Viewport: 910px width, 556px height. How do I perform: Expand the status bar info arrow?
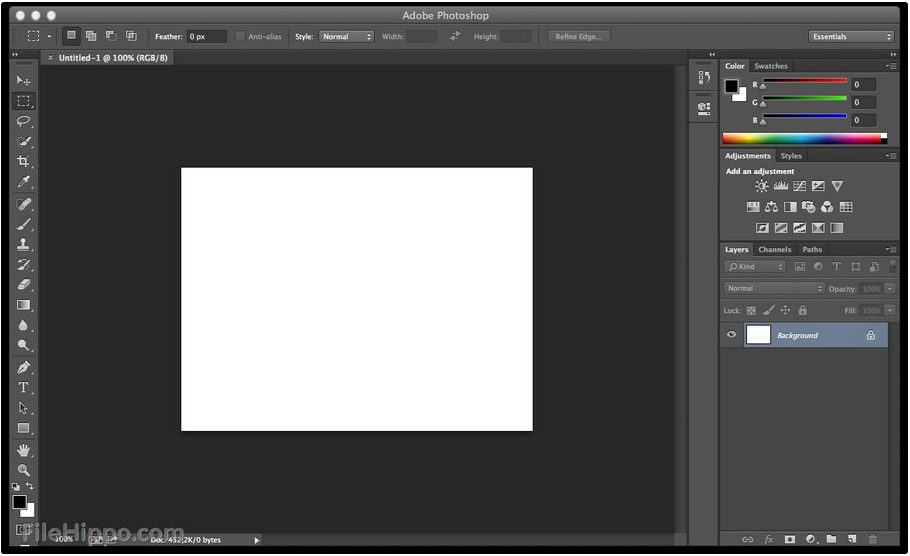tap(257, 540)
